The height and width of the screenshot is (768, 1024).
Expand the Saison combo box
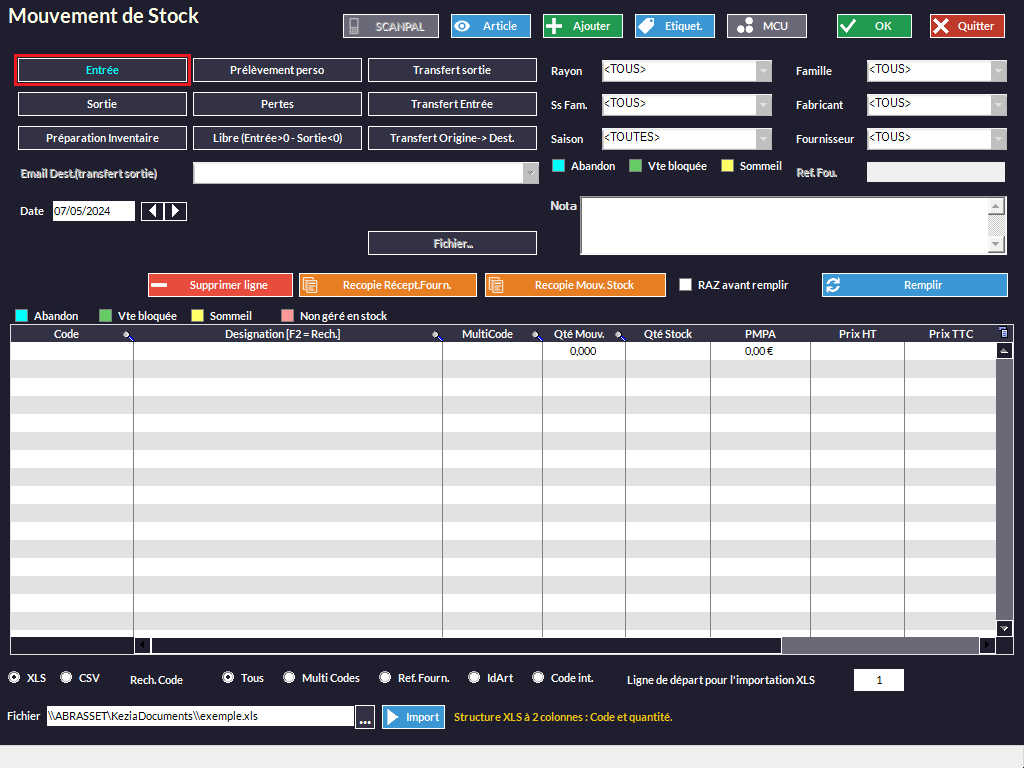(x=764, y=138)
